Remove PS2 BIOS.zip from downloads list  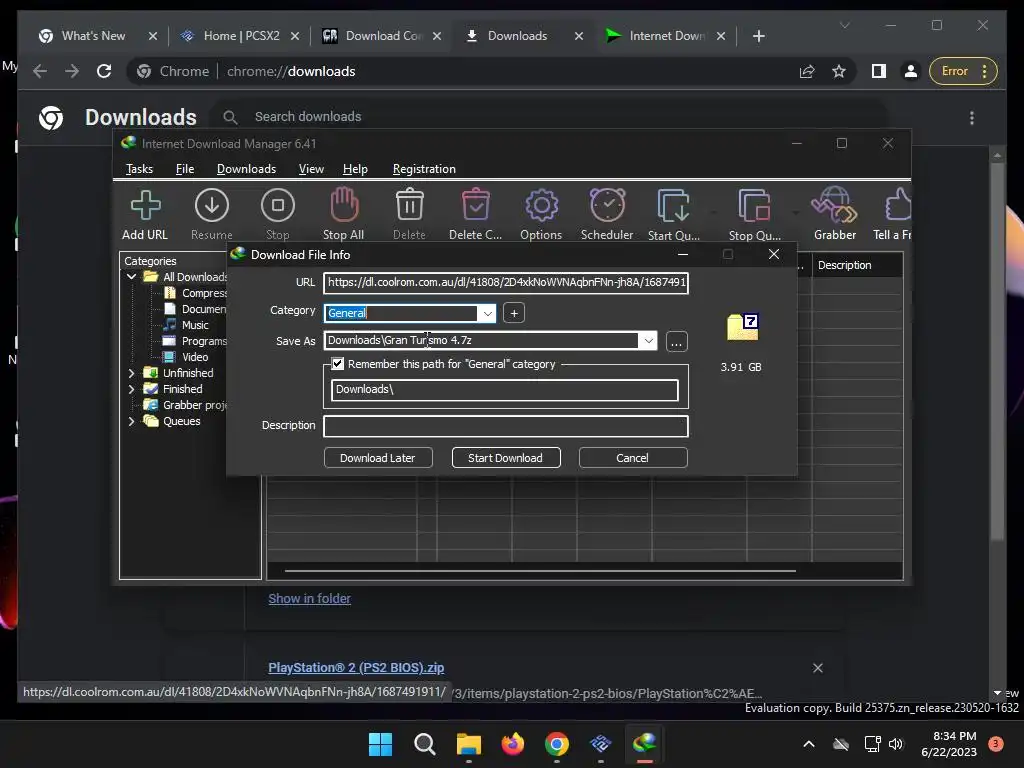818,668
